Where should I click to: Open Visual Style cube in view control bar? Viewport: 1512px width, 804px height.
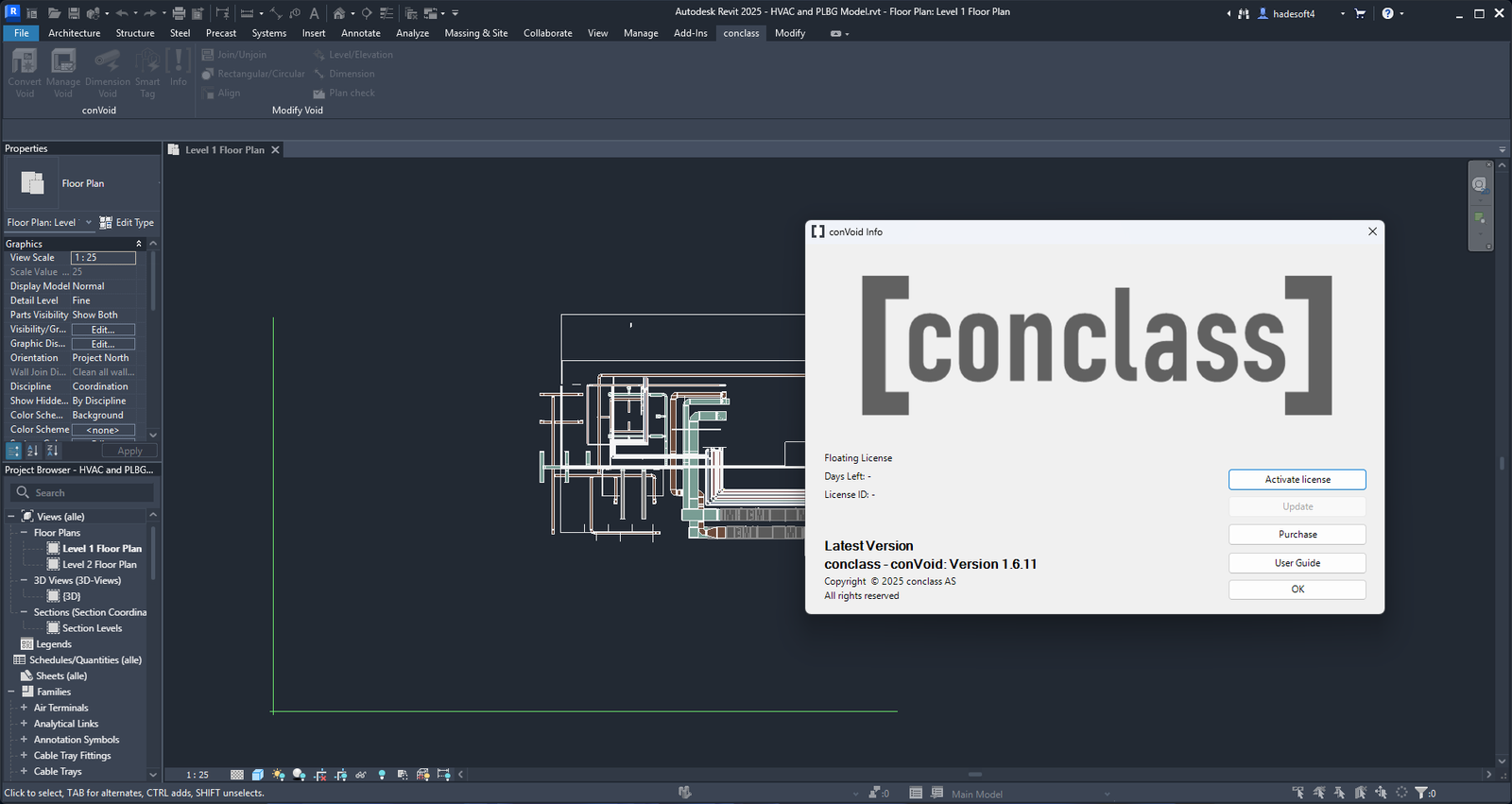258,775
